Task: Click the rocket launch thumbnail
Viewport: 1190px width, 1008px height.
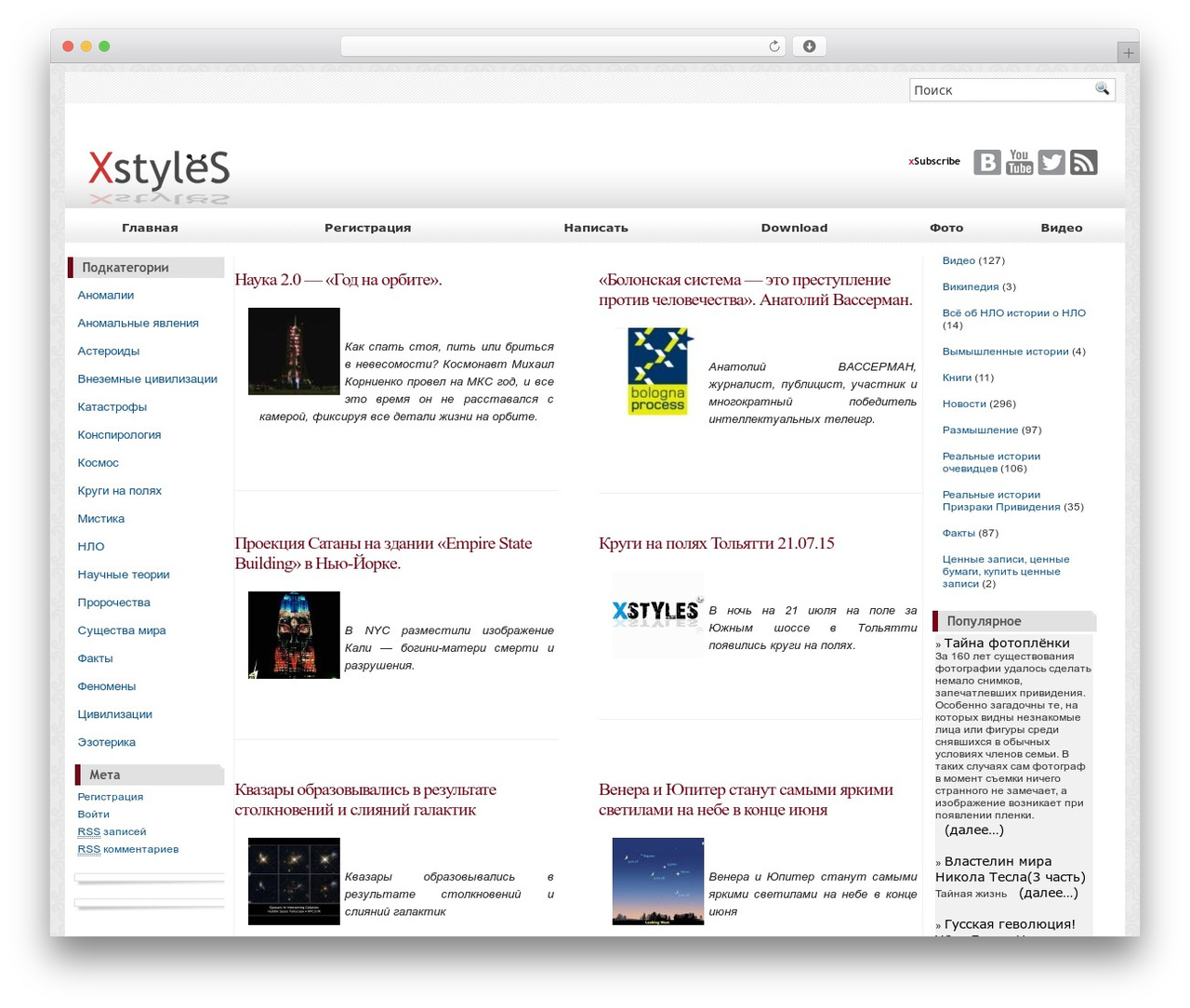Action: pyautogui.click(x=294, y=351)
